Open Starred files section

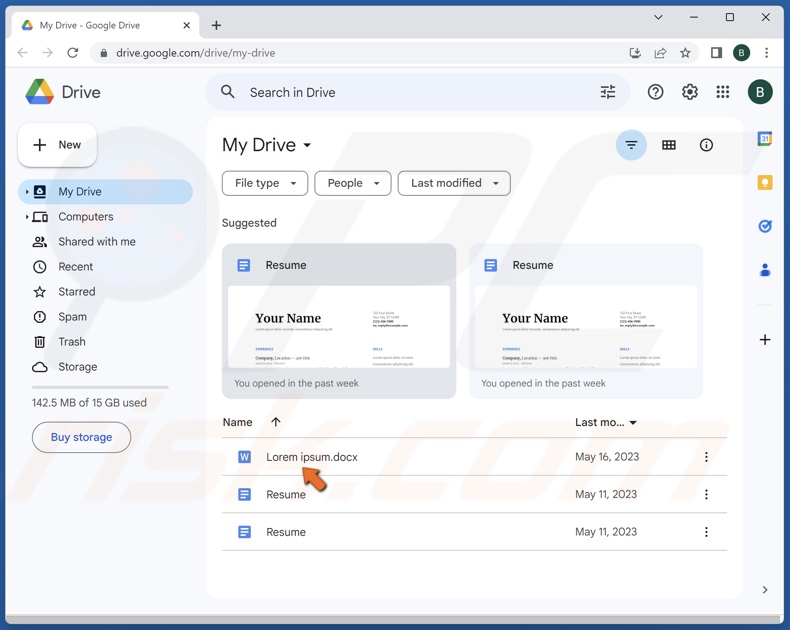tap(77, 292)
